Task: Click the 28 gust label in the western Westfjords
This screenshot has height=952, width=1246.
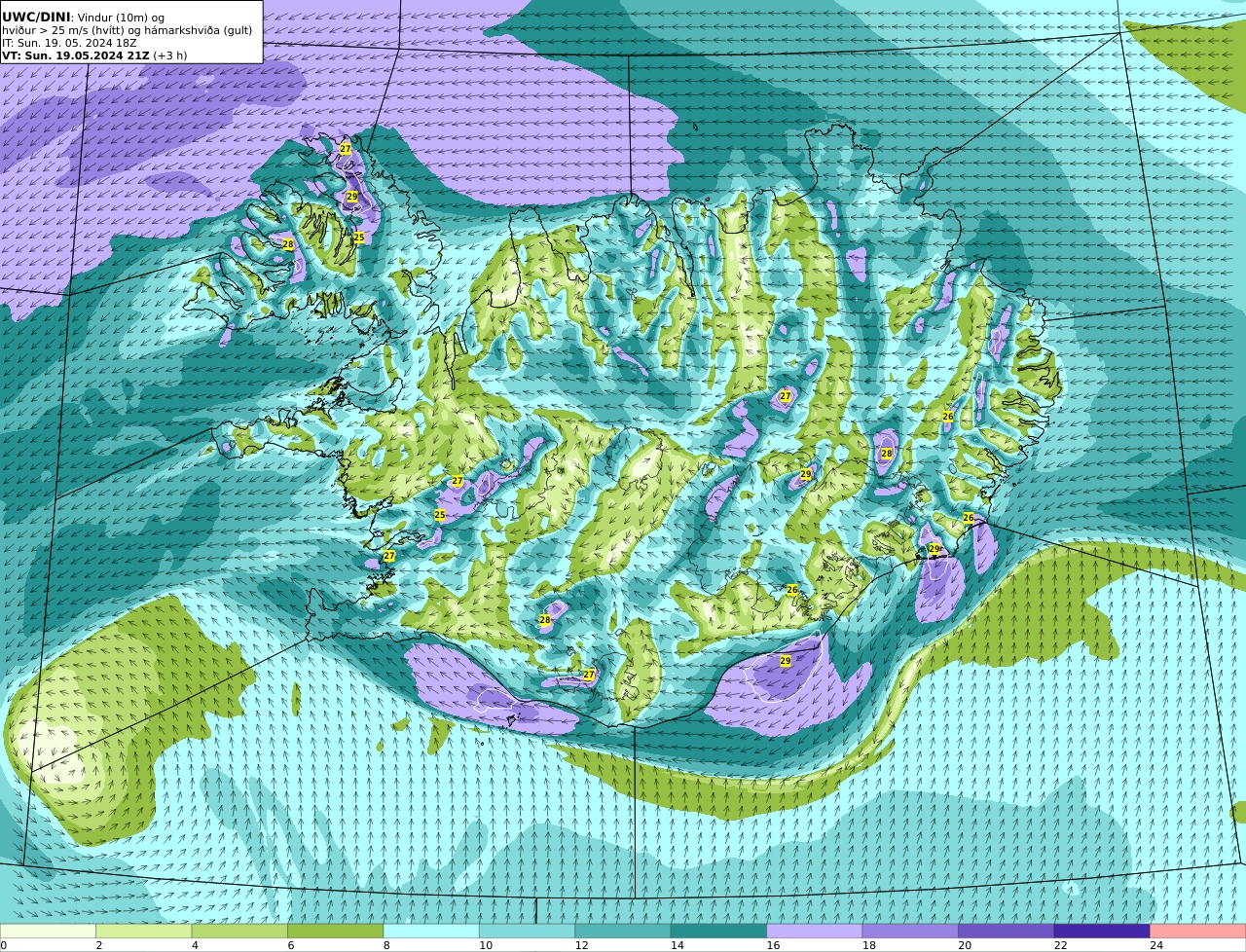Action: [x=288, y=244]
